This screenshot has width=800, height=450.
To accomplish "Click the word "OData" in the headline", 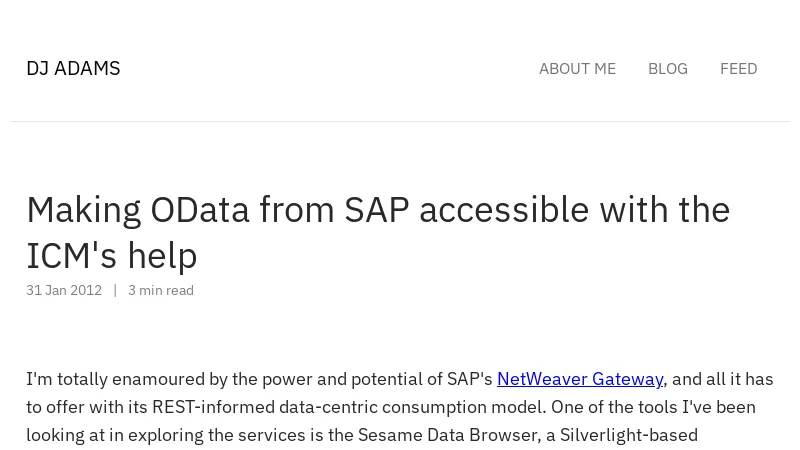I will pos(199,210).
